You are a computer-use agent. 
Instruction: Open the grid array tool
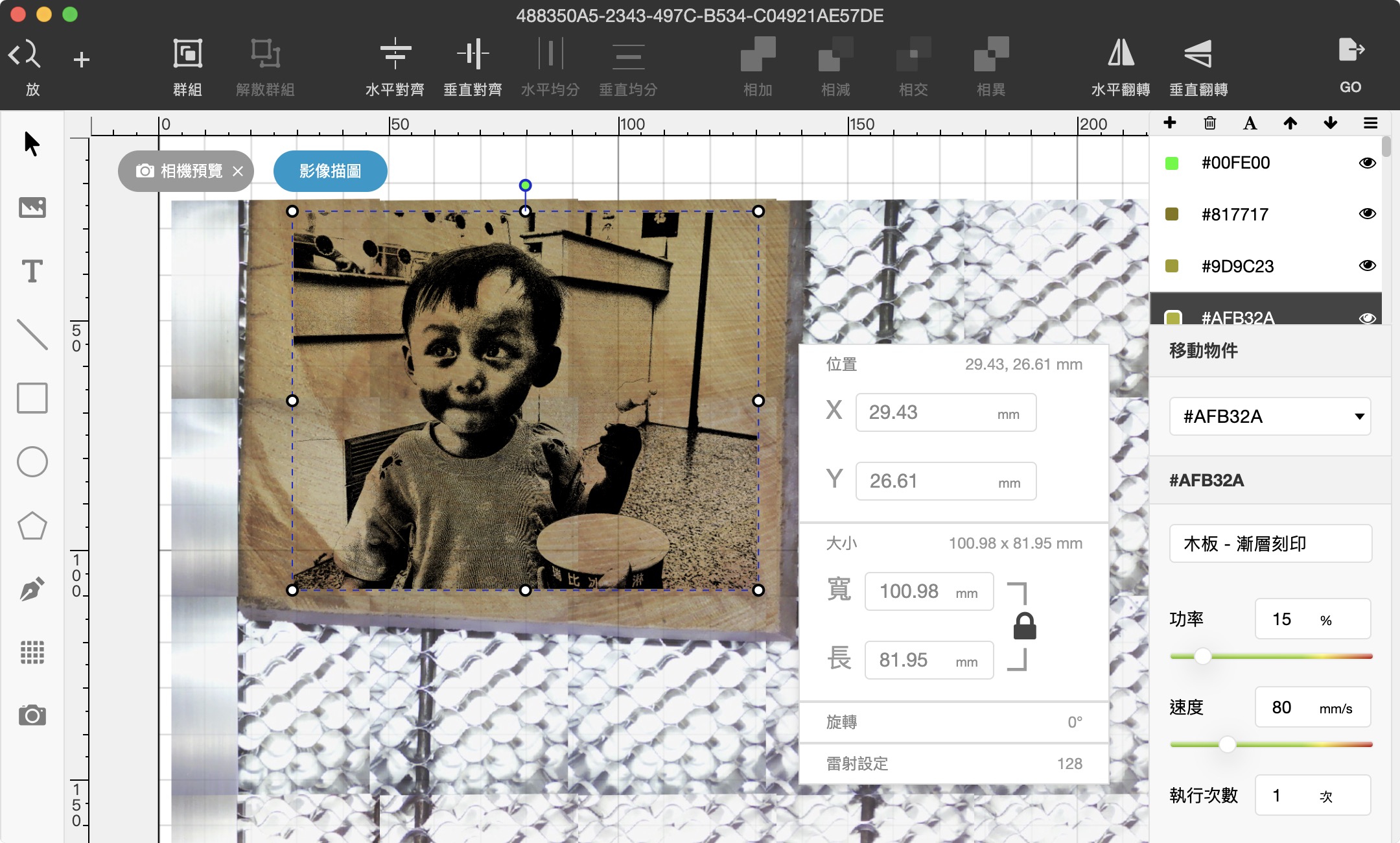(x=32, y=652)
